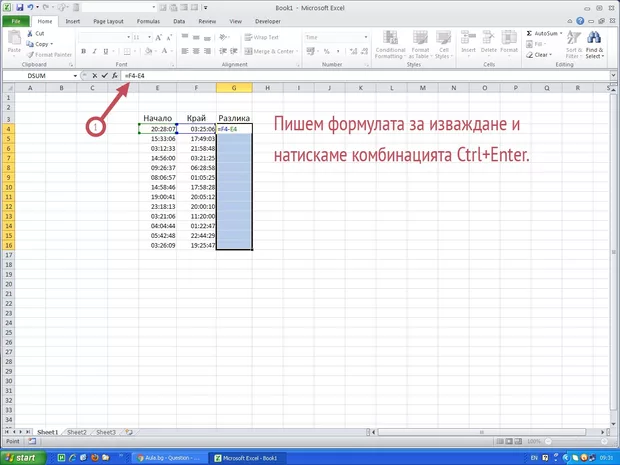
Task: Click the Cut scissors icon
Action: (29, 33)
